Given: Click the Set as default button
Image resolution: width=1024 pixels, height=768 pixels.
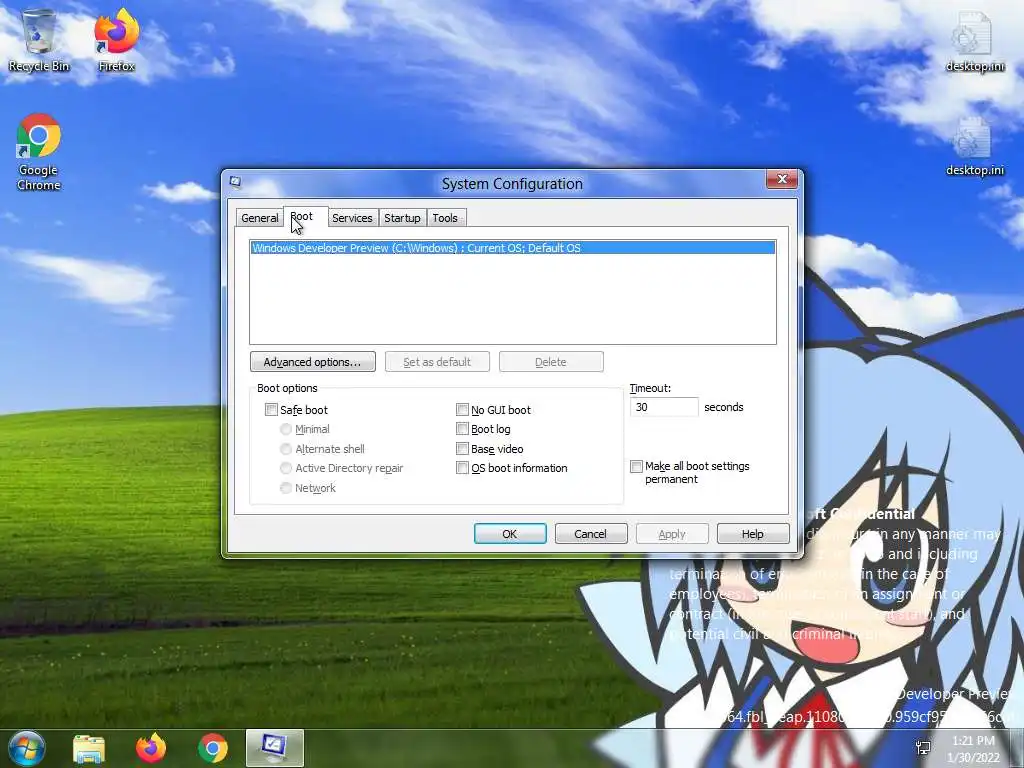Looking at the screenshot, I should point(437,362).
